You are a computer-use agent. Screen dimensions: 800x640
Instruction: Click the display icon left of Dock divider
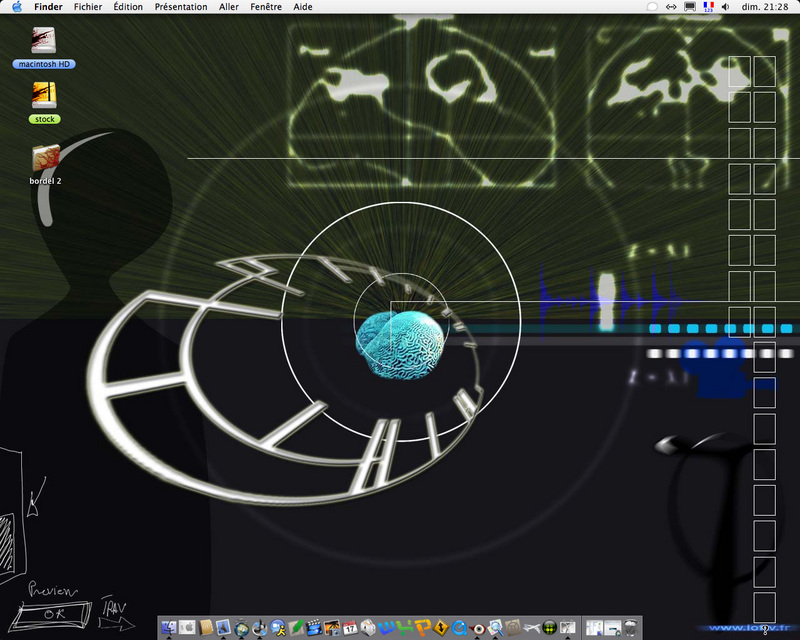tap(568, 627)
